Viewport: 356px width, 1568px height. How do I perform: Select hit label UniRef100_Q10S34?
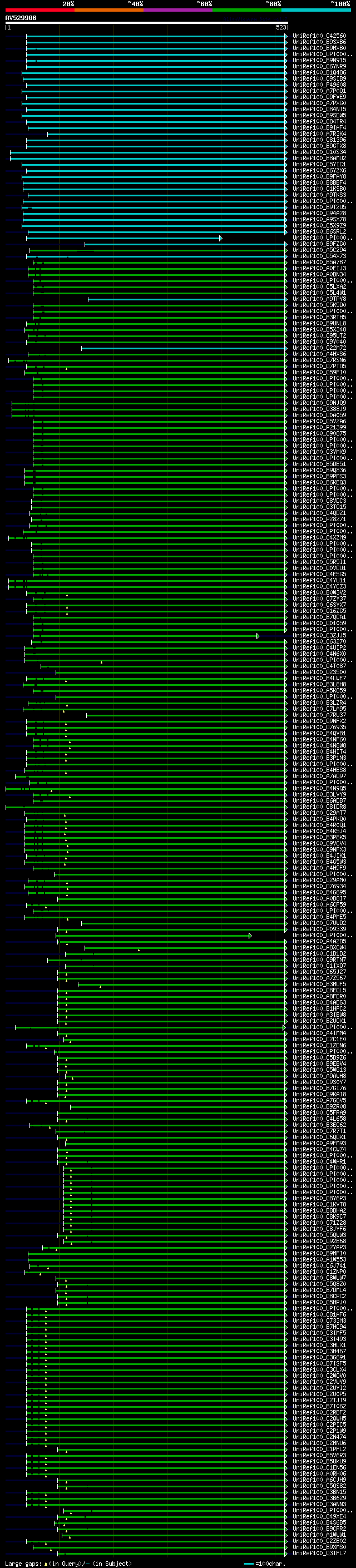point(319,152)
